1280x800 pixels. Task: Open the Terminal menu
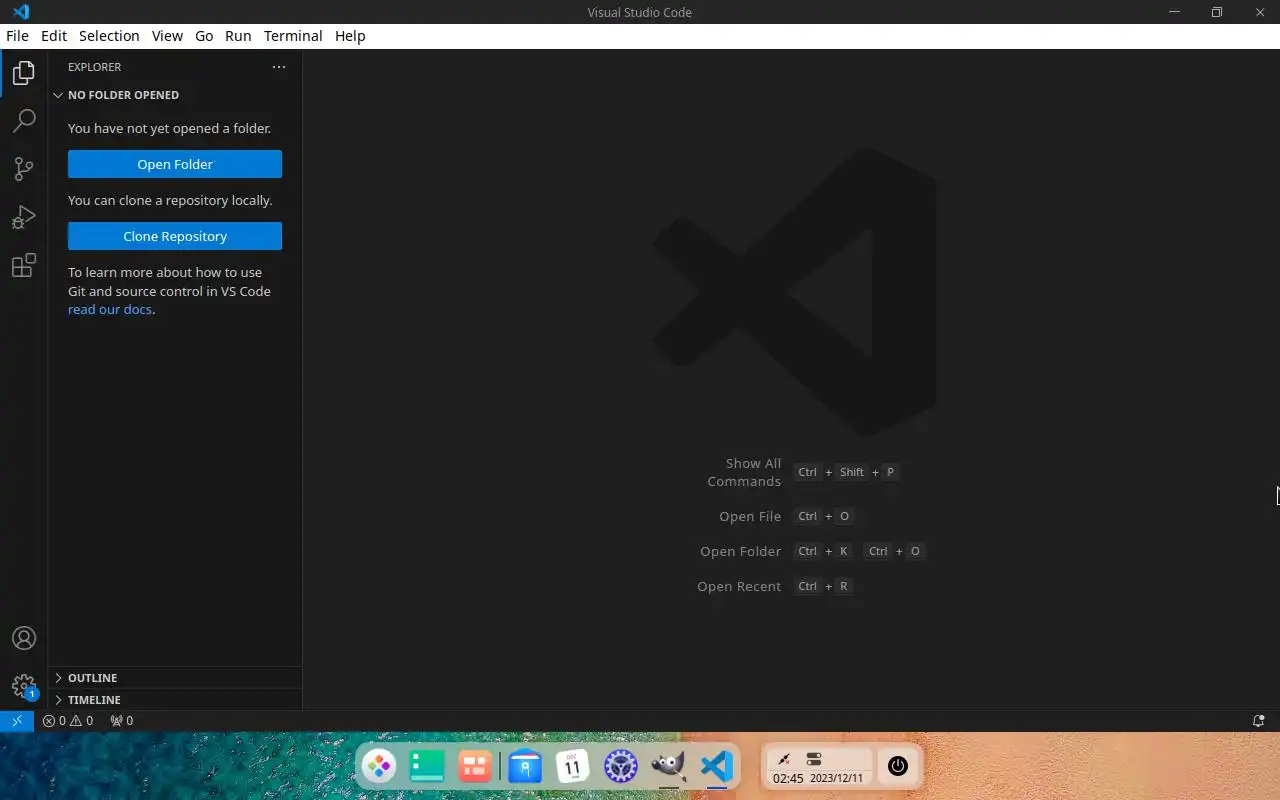pyautogui.click(x=293, y=36)
